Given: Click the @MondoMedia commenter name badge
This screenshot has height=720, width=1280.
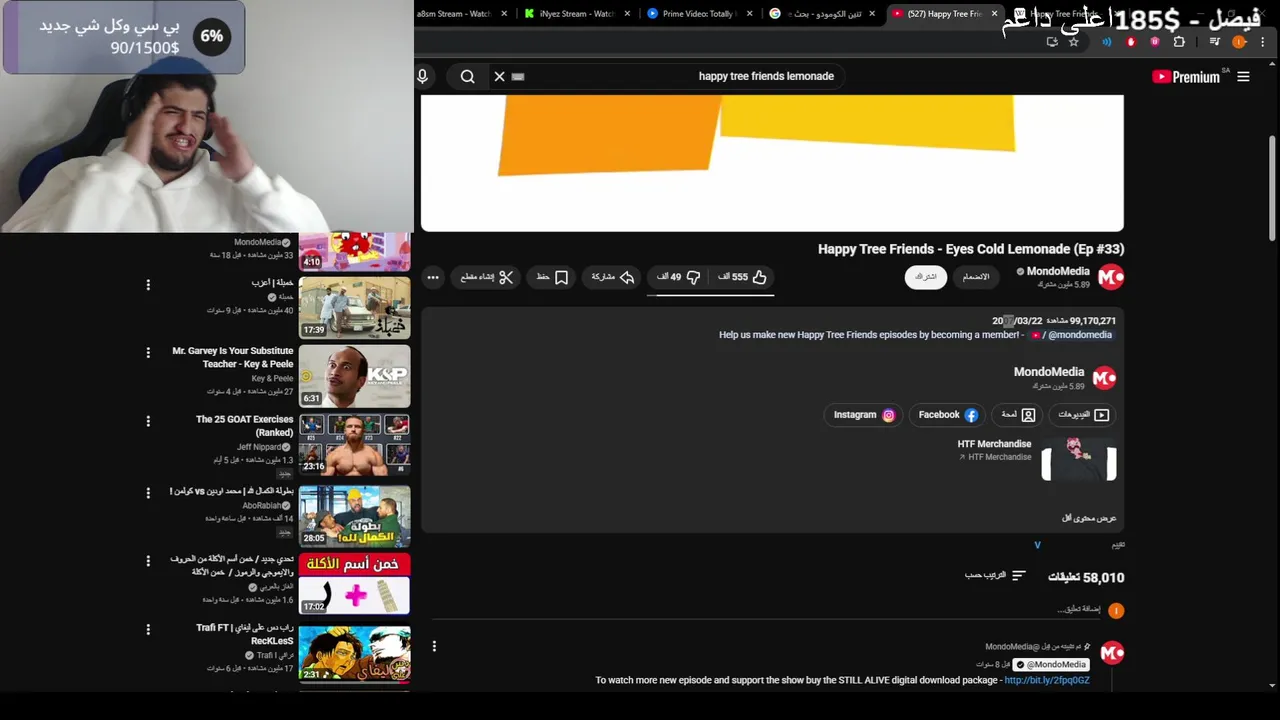Looking at the screenshot, I should coord(1051,665).
